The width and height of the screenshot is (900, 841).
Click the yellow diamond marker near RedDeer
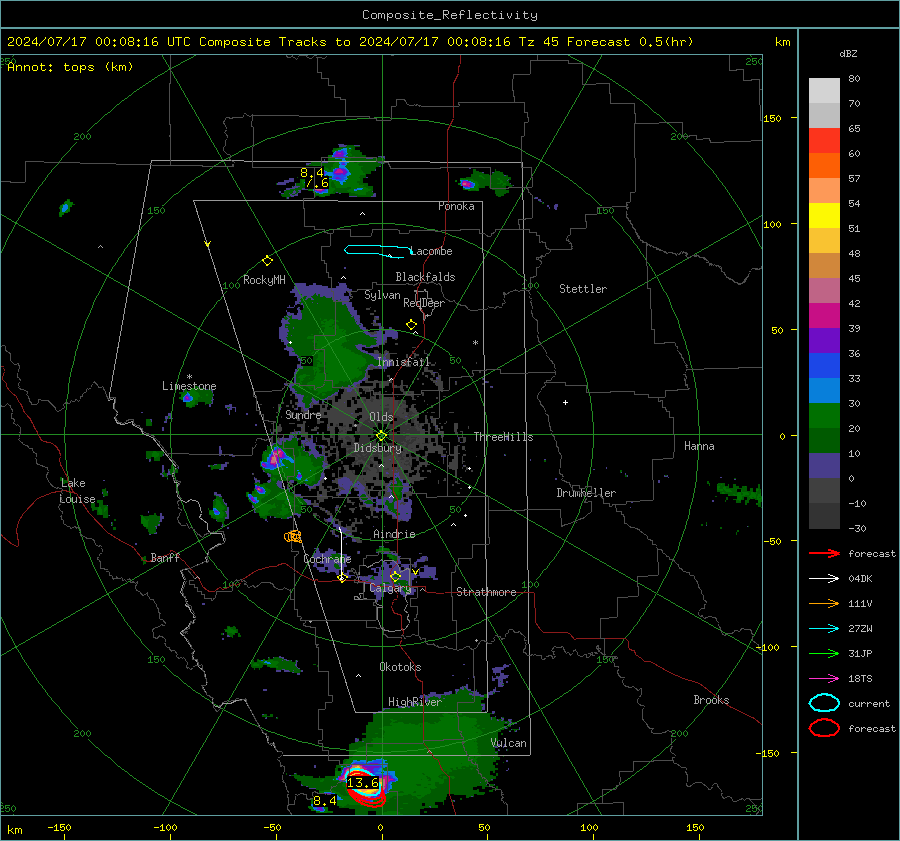tap(412, 325)
